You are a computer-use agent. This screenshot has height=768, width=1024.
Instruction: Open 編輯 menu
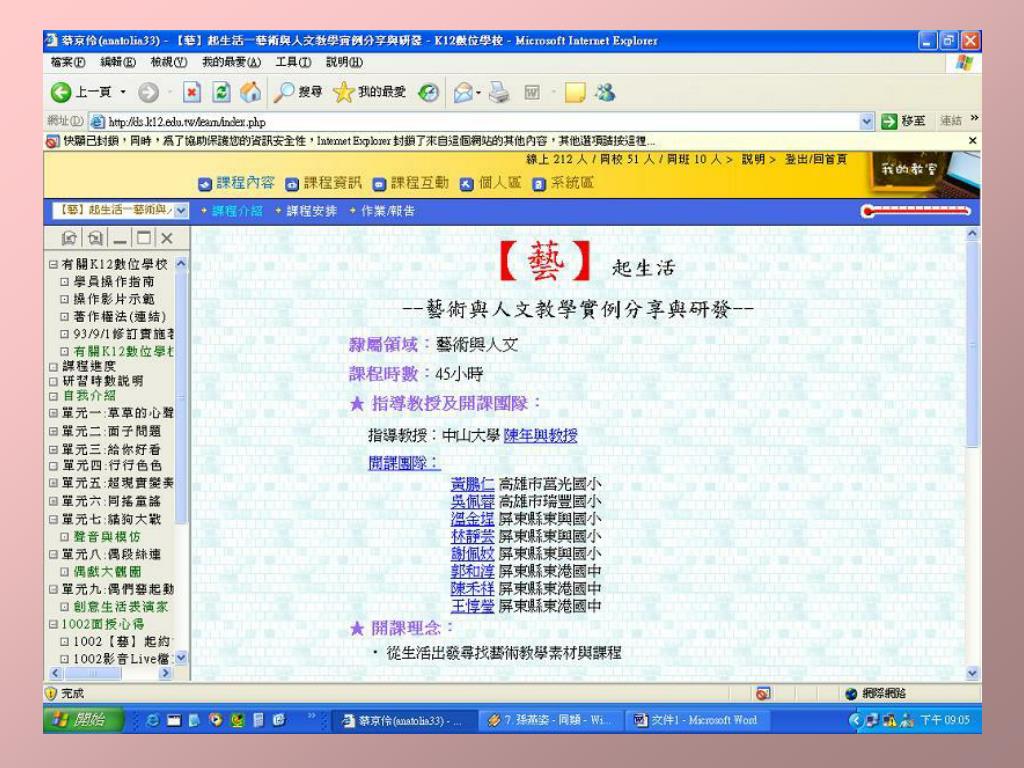(118, 62)
